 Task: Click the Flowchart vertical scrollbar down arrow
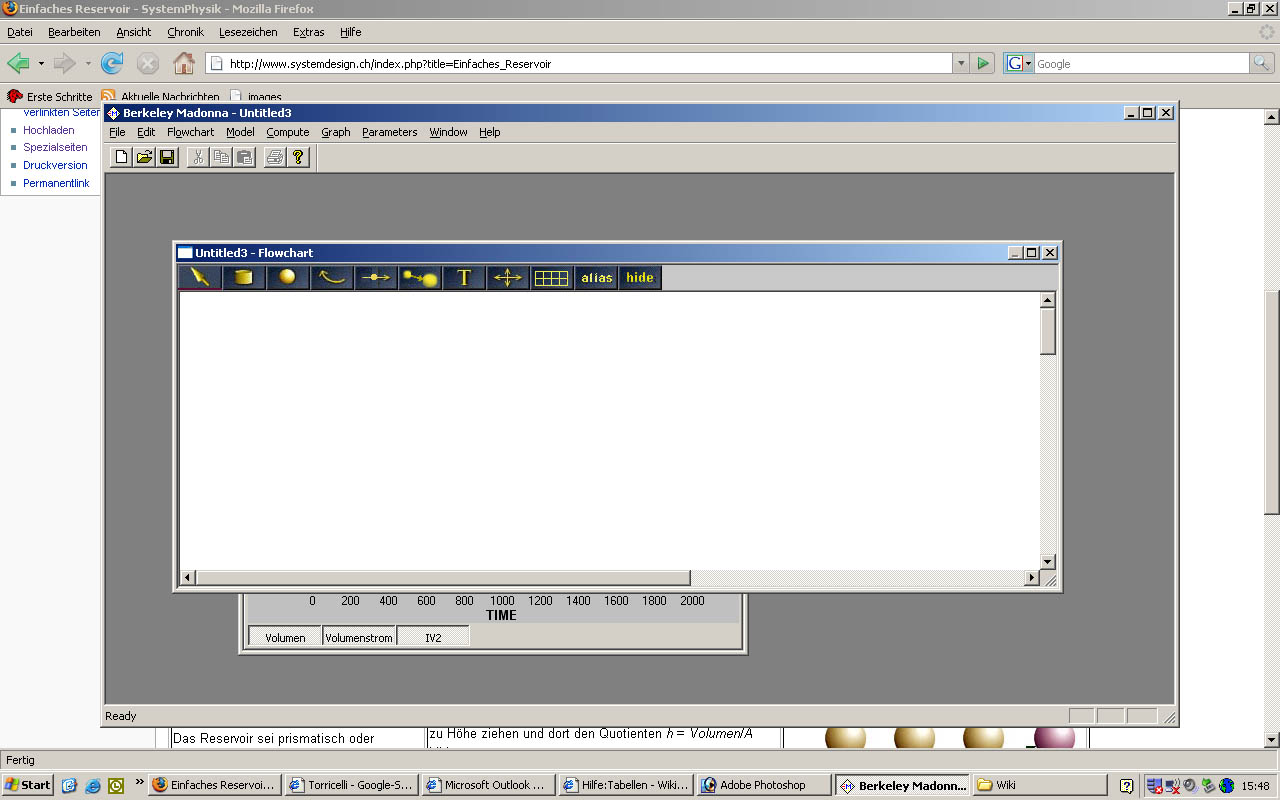(x=1048, y=562)
